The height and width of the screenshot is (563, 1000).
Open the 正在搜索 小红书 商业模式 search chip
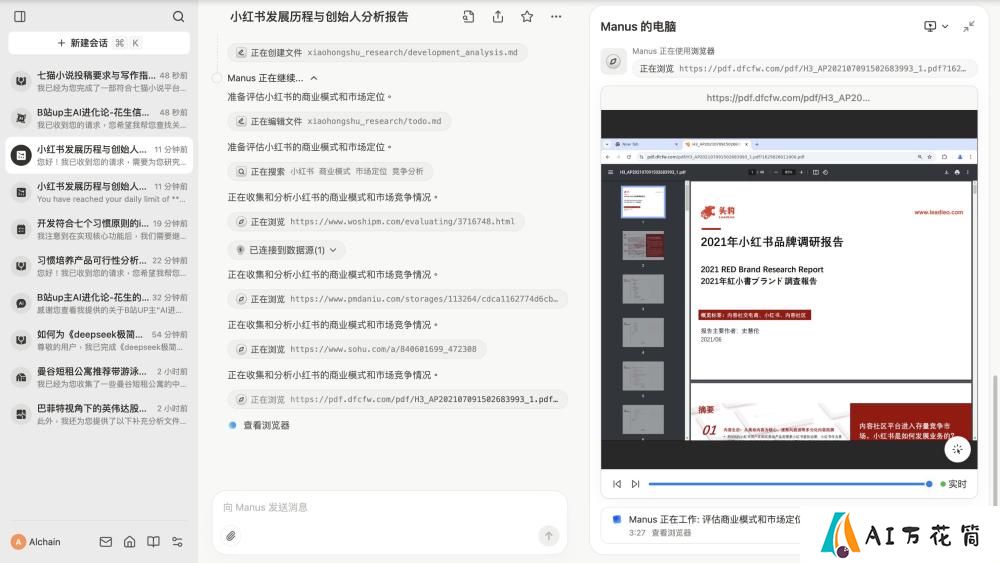(x=330, y=172)
